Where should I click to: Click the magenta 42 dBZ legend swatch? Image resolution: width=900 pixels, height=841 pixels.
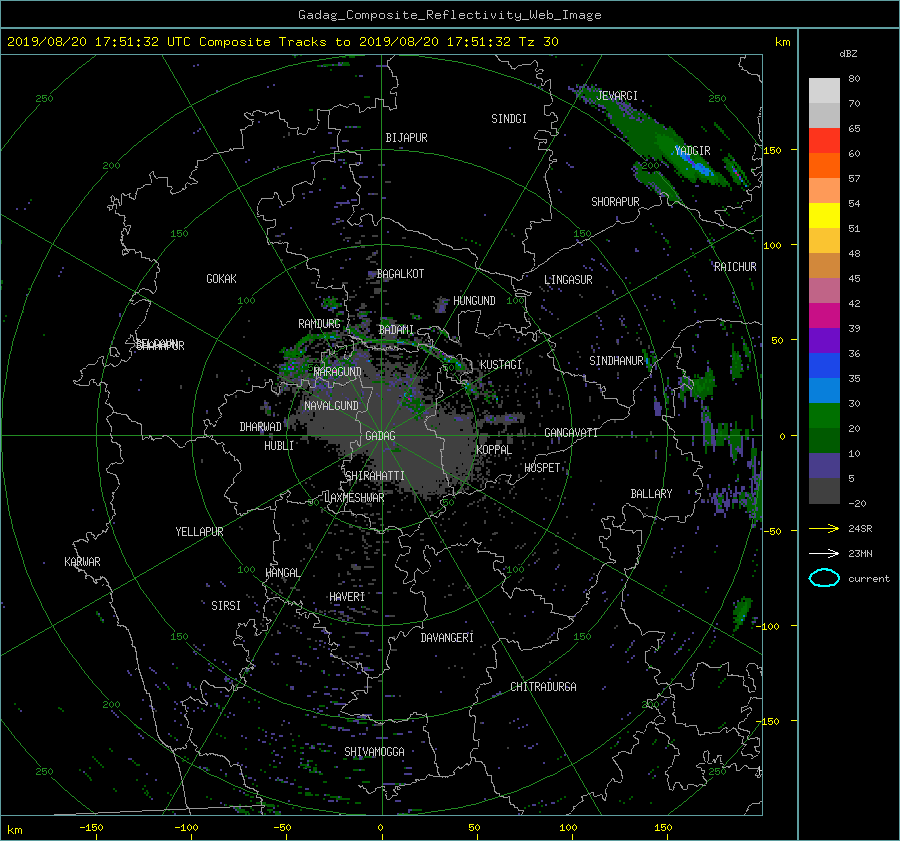point(824,315)
